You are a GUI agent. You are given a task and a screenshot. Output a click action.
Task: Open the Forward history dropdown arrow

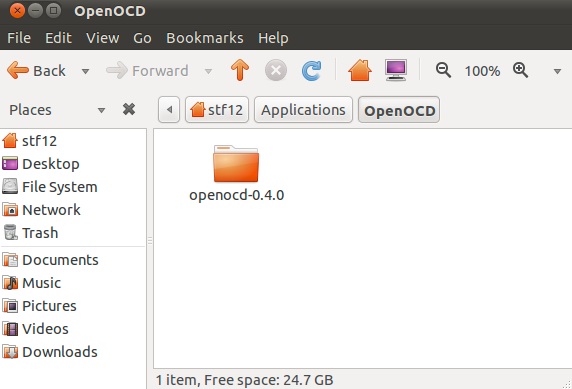pos(208,71)
